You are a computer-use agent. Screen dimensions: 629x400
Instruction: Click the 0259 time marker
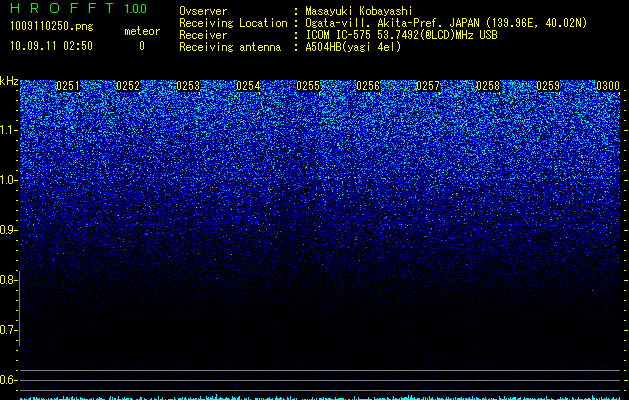[548, 86]
